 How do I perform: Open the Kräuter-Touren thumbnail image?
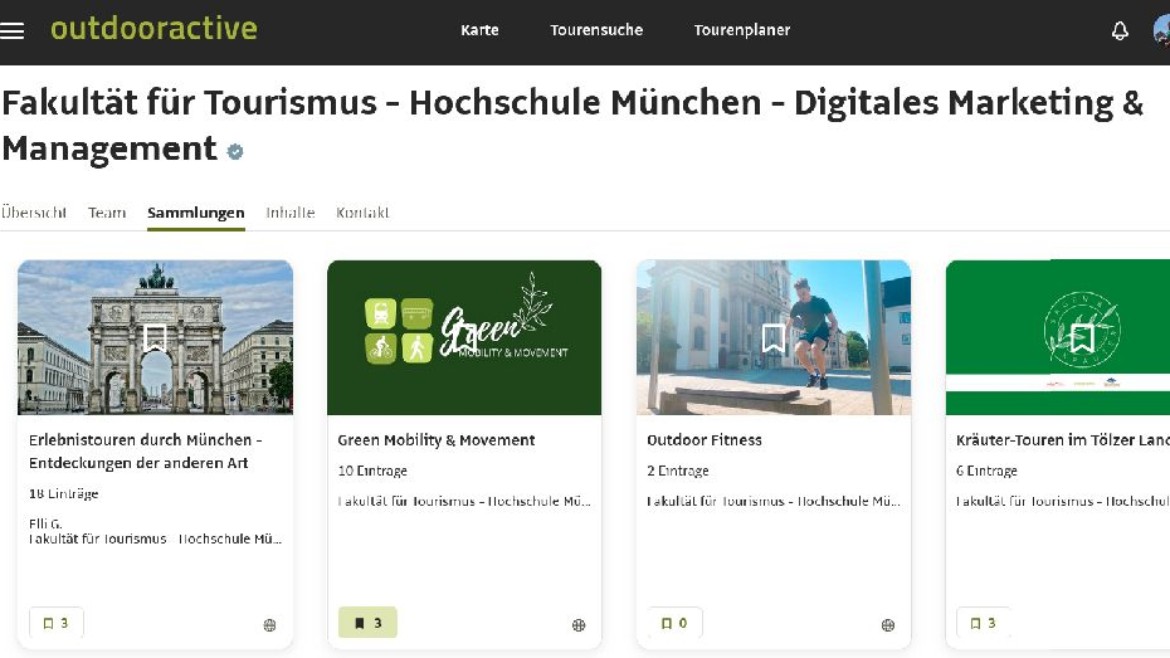(1058, 337)
